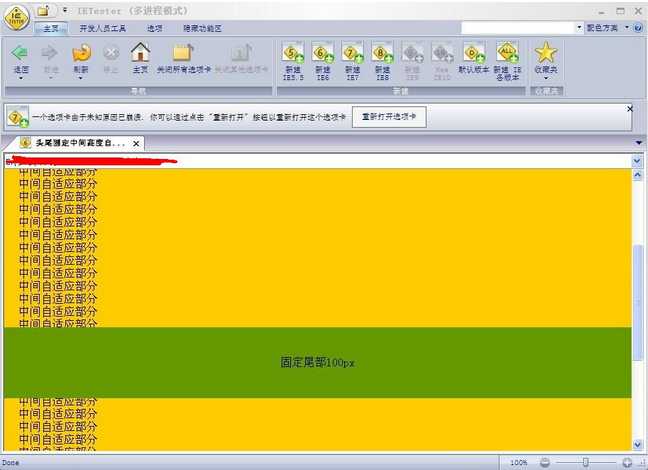Viewport: 648px width, 470px height.
Task: Expand the refresh button dropdown arrow
Action: pyautogui.click(x=81, y=78)
